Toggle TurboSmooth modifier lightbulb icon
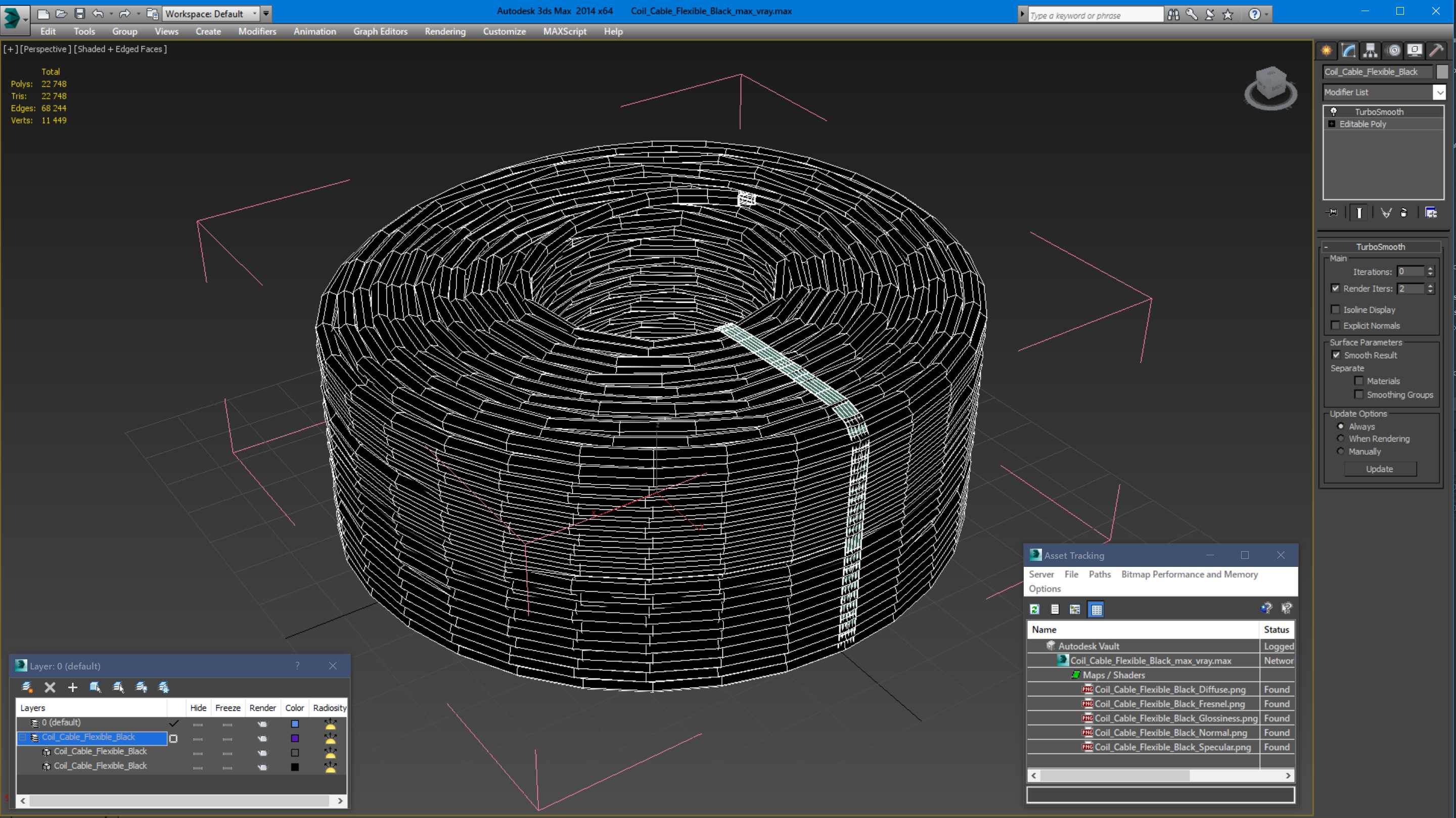Image resolution: width=1456 pixels, height=818 pixels. point(1333,112)
